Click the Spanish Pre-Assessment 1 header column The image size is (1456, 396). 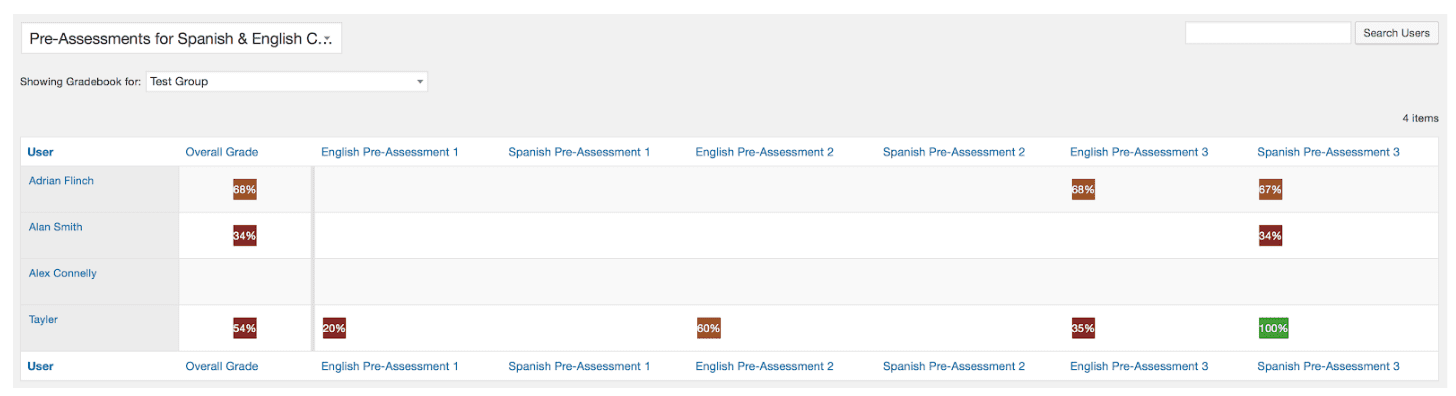pyautogui.click(x=579, y=152)
